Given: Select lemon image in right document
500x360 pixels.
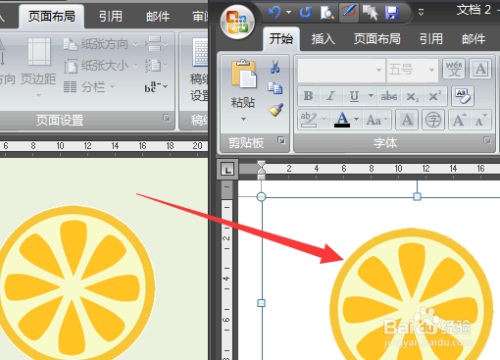Looking at the screenshot, I should [x=411, y=295].
